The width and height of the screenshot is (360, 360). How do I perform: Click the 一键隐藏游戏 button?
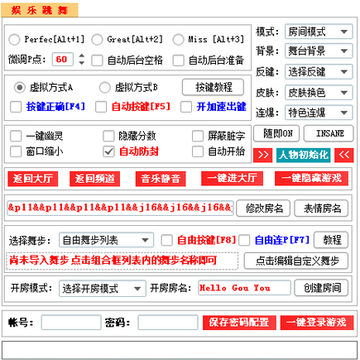coord(312,179)
